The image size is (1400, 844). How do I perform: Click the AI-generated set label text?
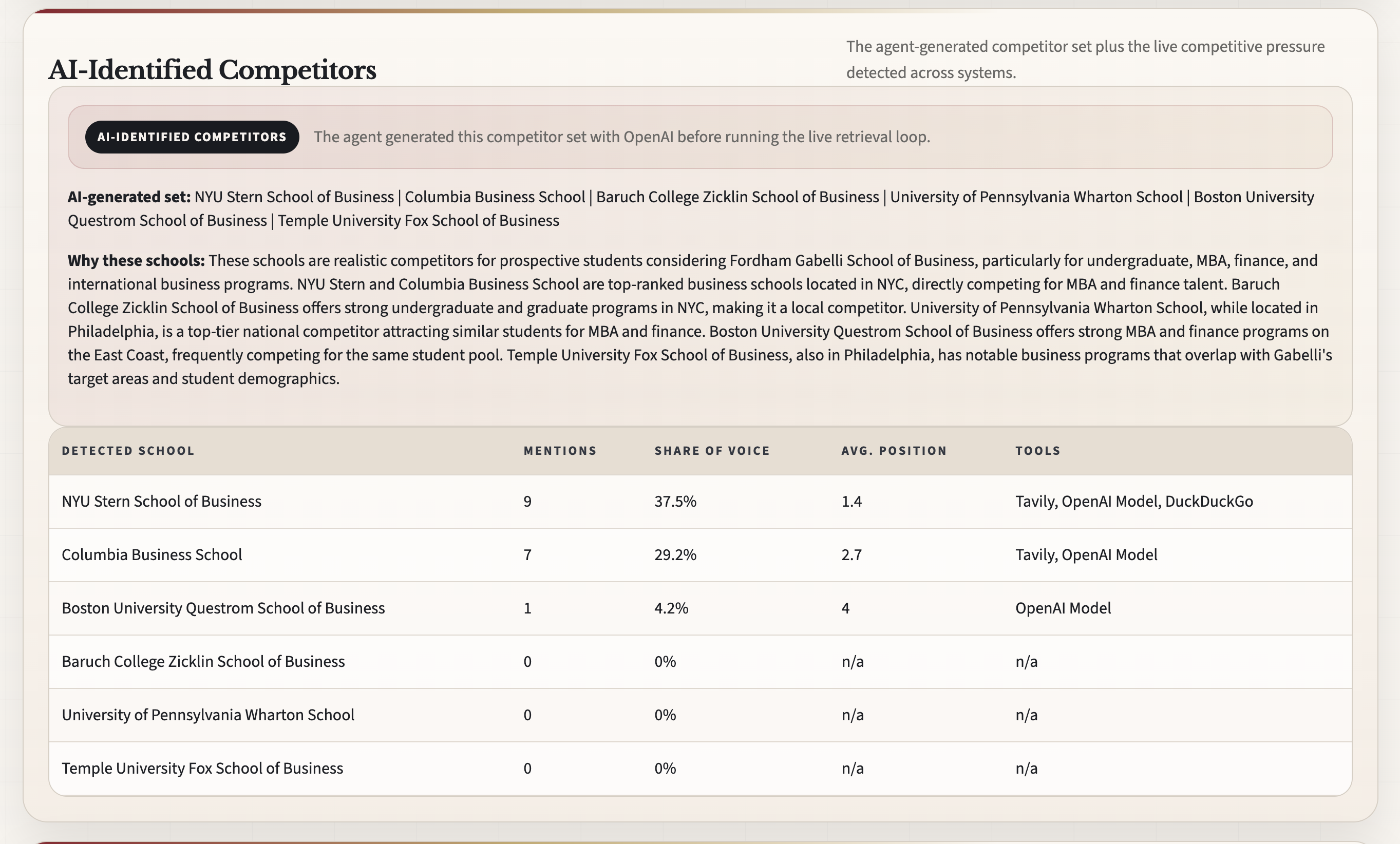pyautogui.click(x=129, y=197)
